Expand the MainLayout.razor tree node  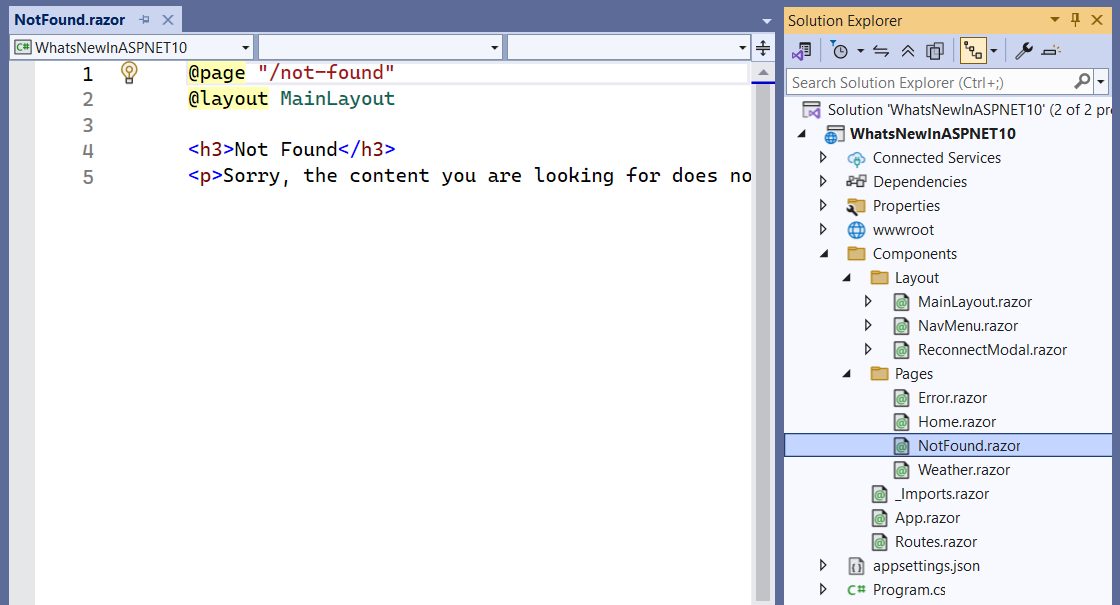click(868, 301)
